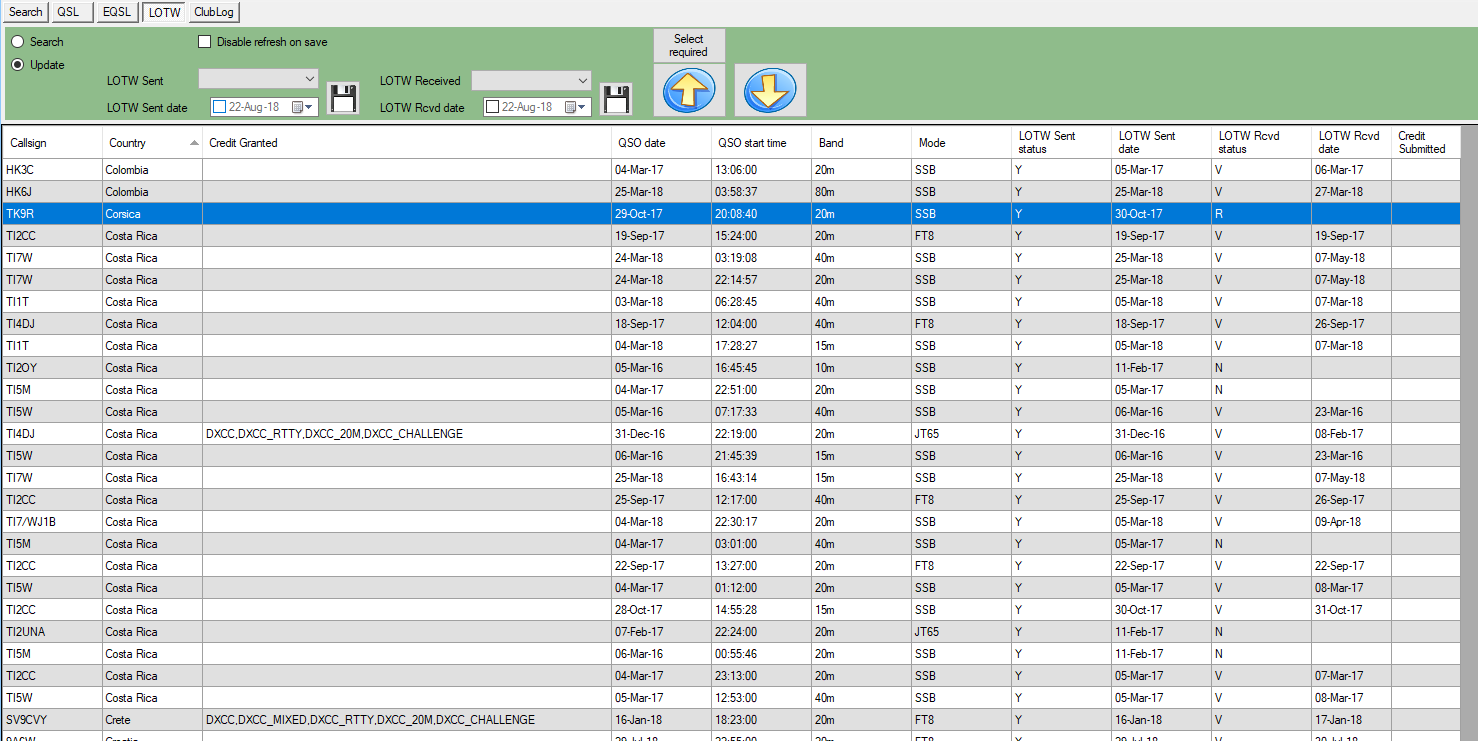The image size is (1478, 741).
Task: Select the TI7/WJ1B callsign cell
Action: (52, 522)
